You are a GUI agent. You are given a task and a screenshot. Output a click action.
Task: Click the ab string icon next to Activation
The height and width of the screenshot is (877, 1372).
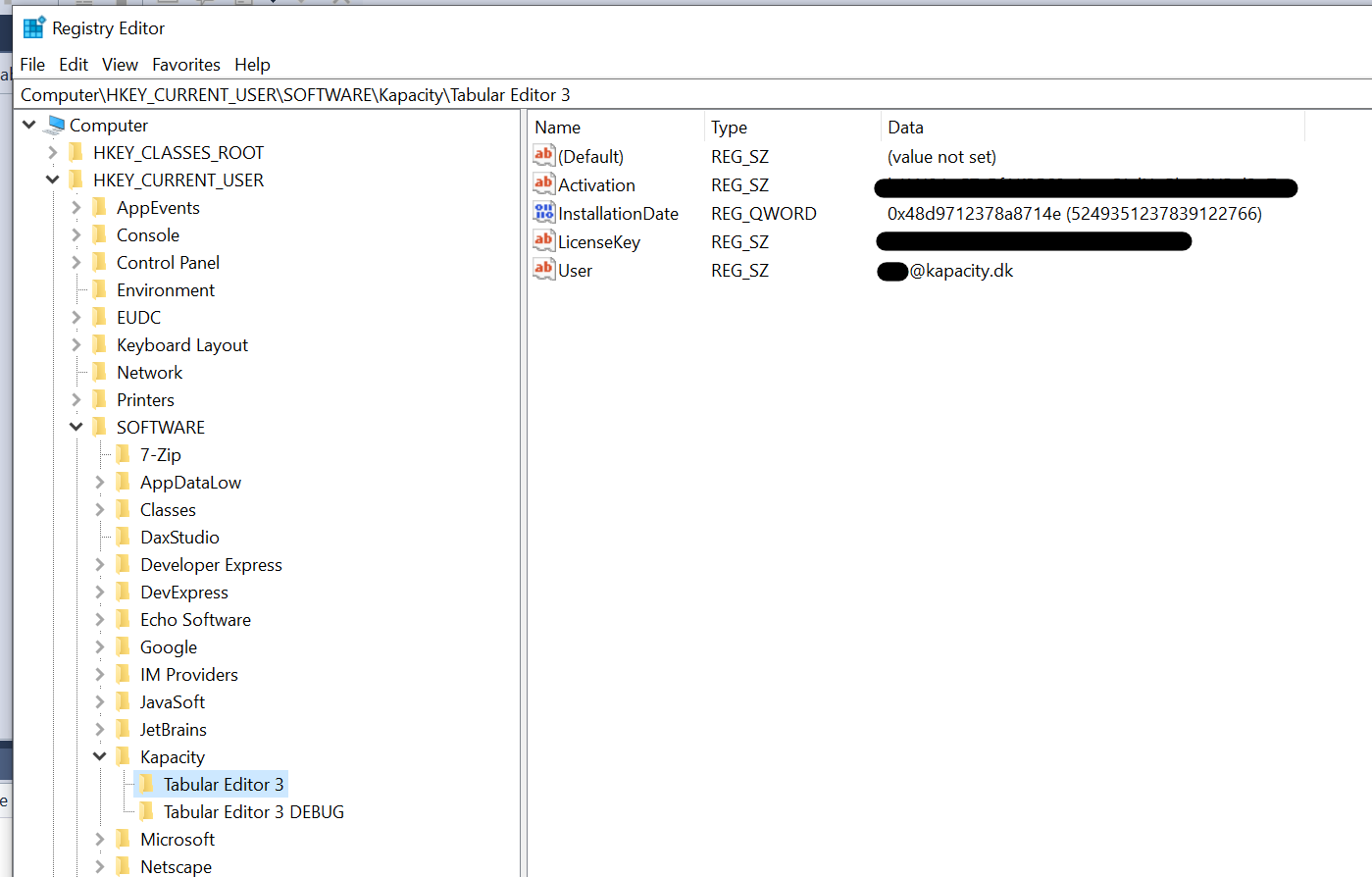[543, 183]
